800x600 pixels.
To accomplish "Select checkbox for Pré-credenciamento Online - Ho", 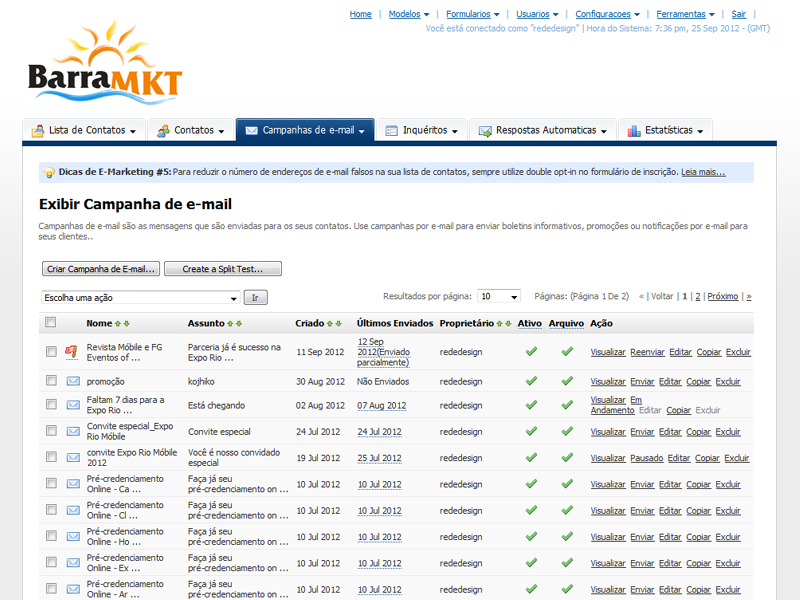I will pos(51,536).
